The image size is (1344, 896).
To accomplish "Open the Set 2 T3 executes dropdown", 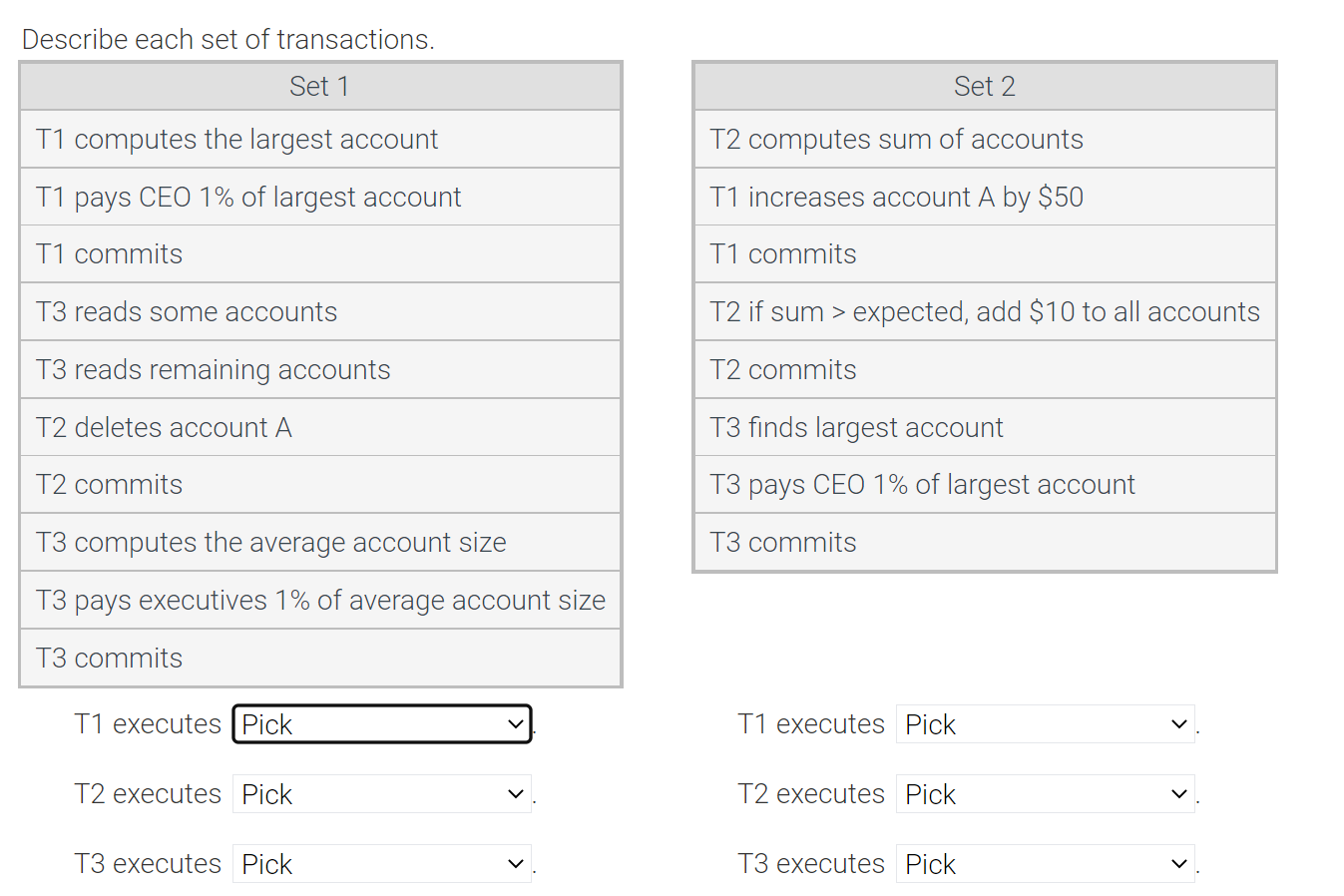I will [1046, 864].
